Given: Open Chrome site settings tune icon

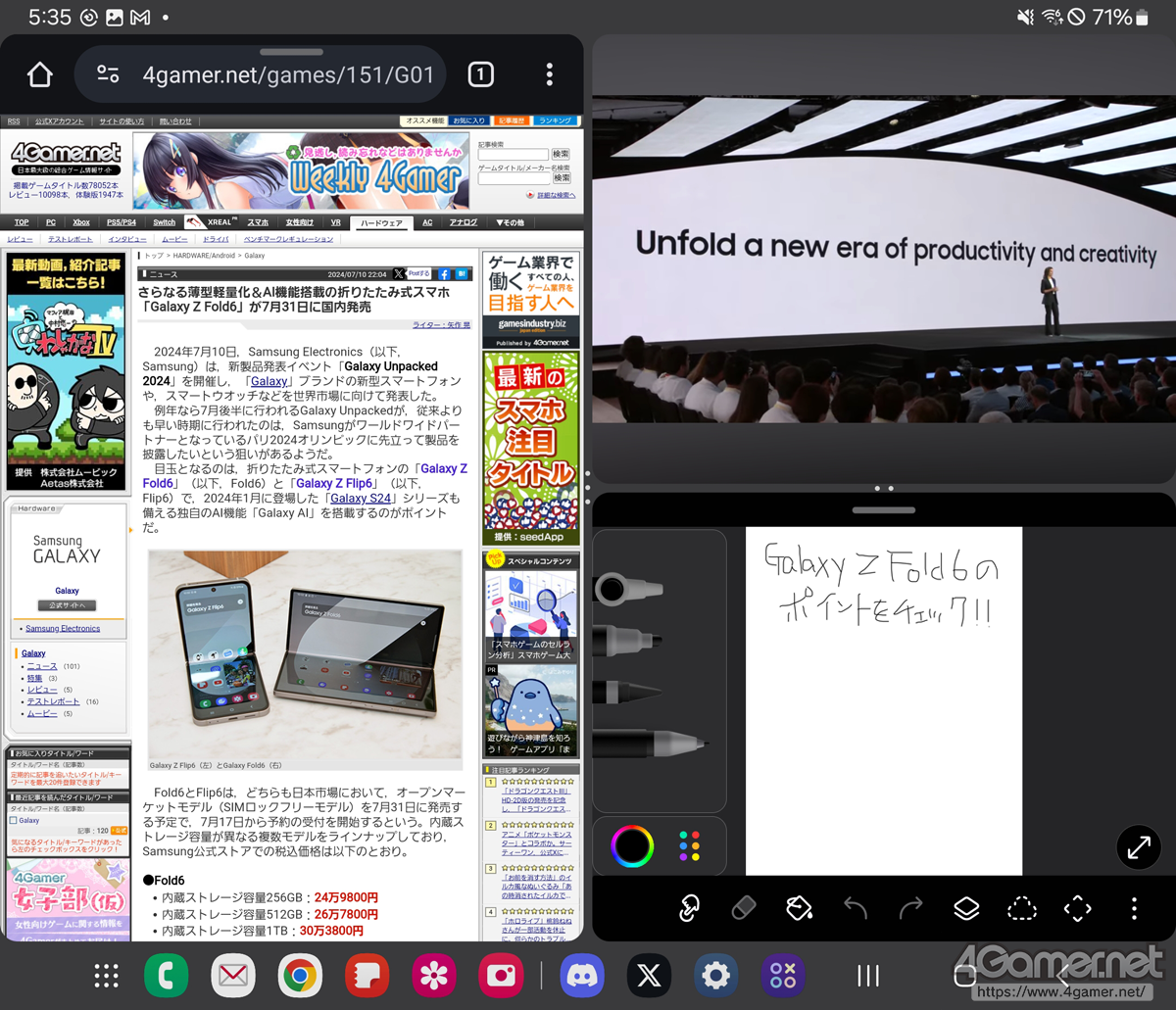Looking at the screenshot, I should (108, 74).
